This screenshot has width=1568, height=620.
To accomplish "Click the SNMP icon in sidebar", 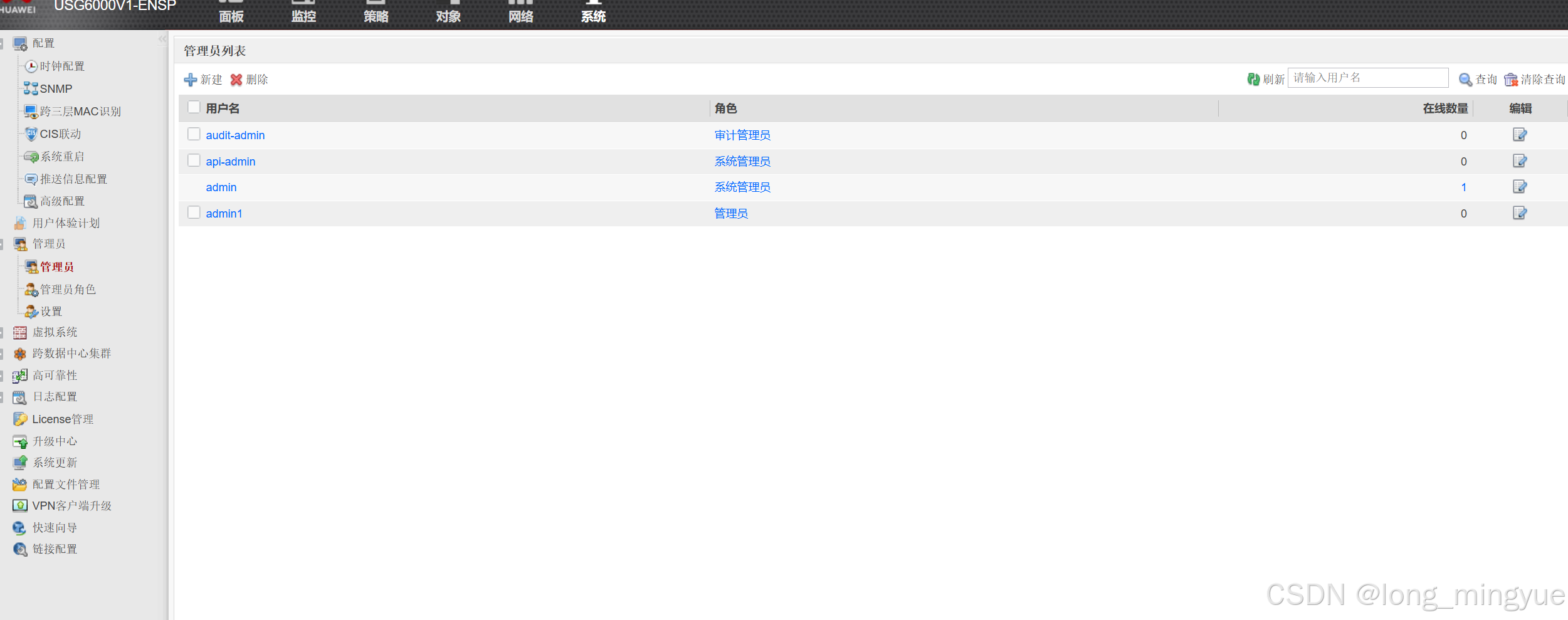I will 31,88.
